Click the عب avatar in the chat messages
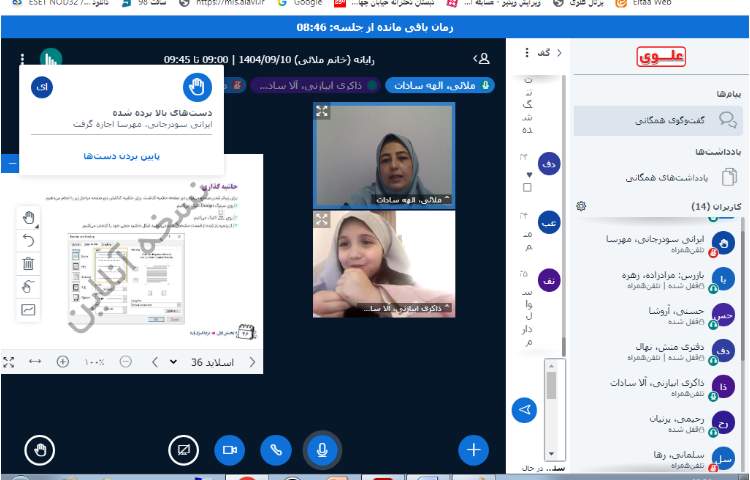The height and width of the screenshot is (480, 750). [549, 223]
